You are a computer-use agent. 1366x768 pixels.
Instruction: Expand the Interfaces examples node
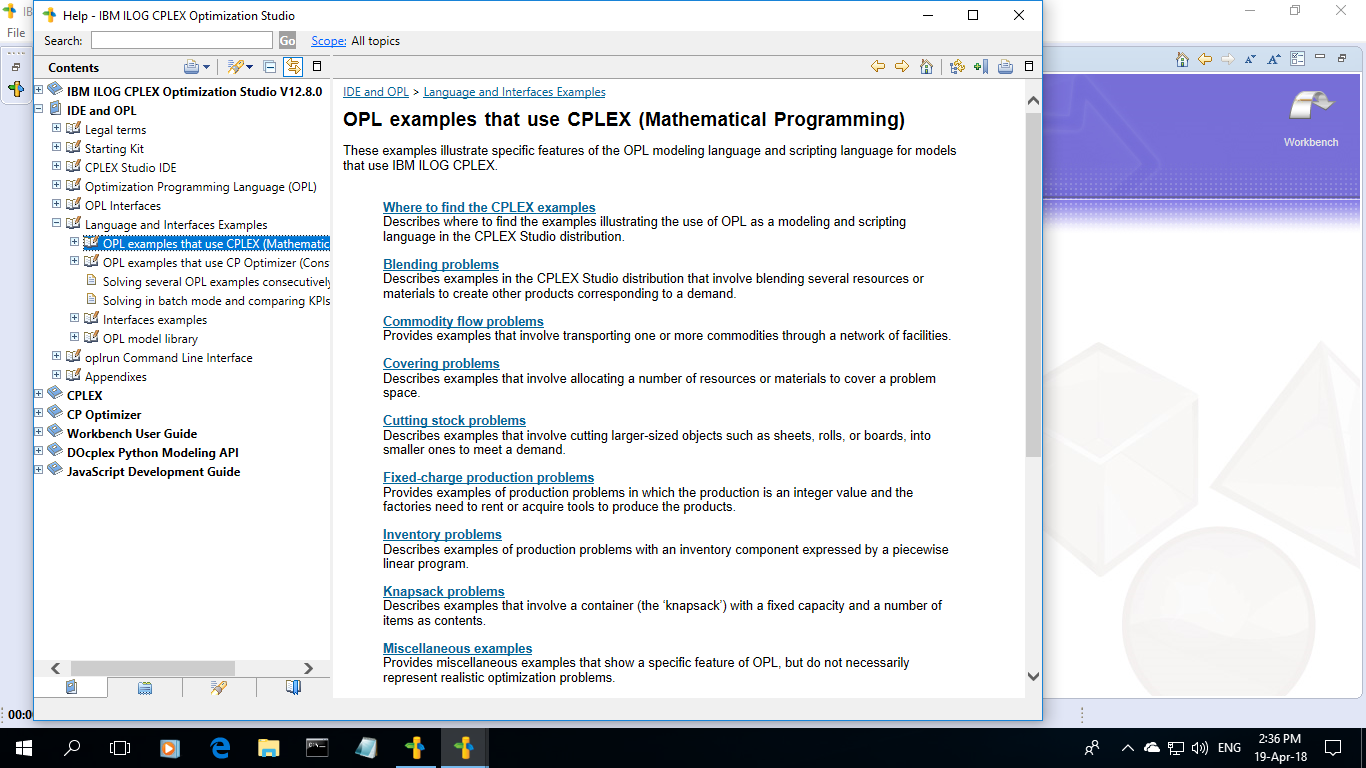click(74, 318)
